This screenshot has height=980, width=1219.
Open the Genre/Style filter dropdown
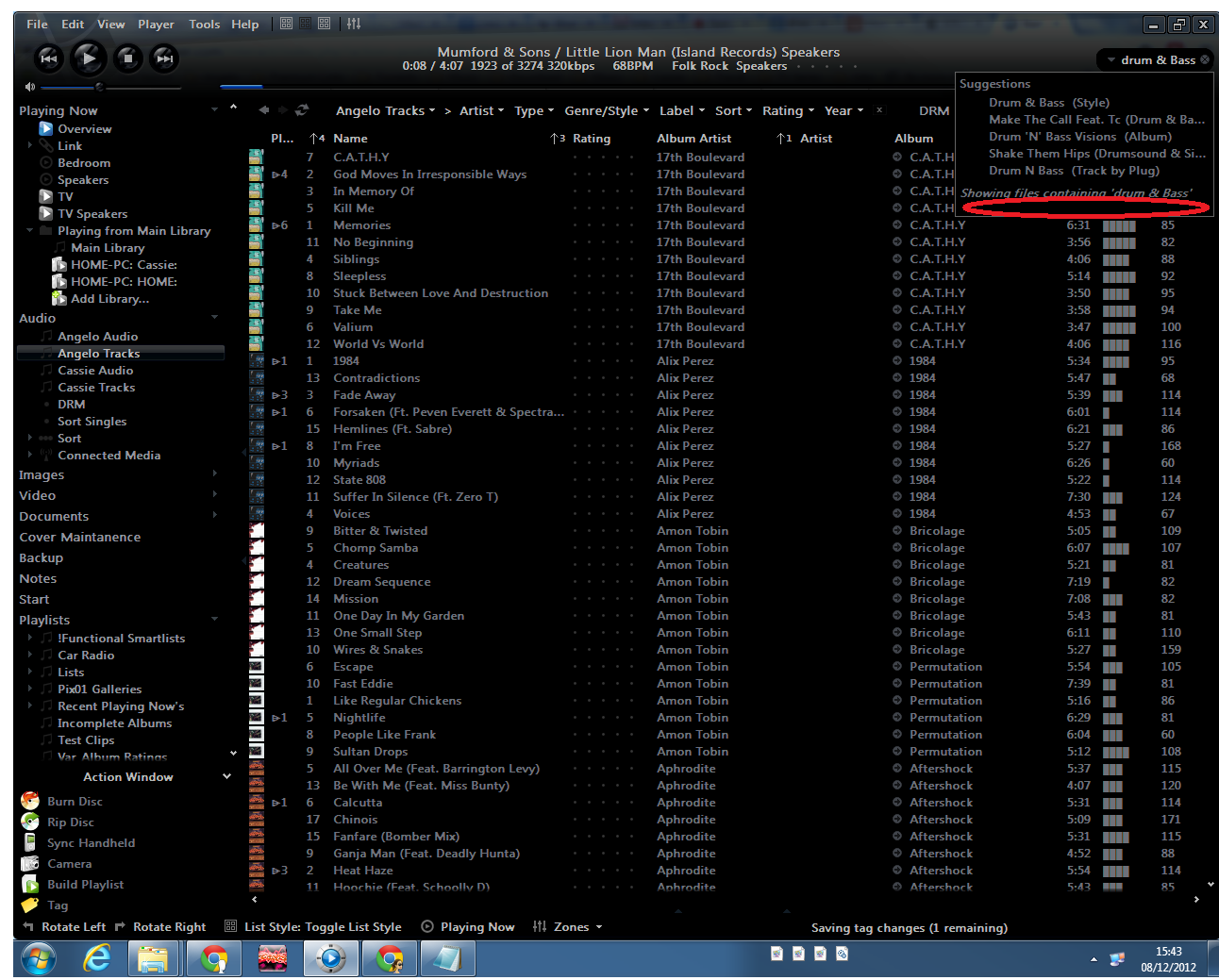point(607,110)
